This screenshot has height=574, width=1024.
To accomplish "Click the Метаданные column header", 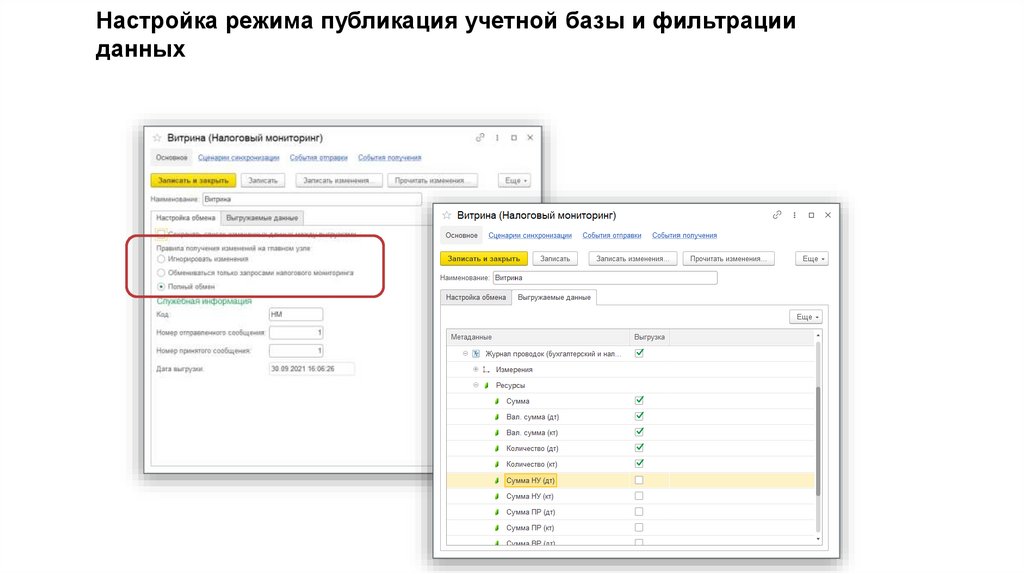I will 537,337.
